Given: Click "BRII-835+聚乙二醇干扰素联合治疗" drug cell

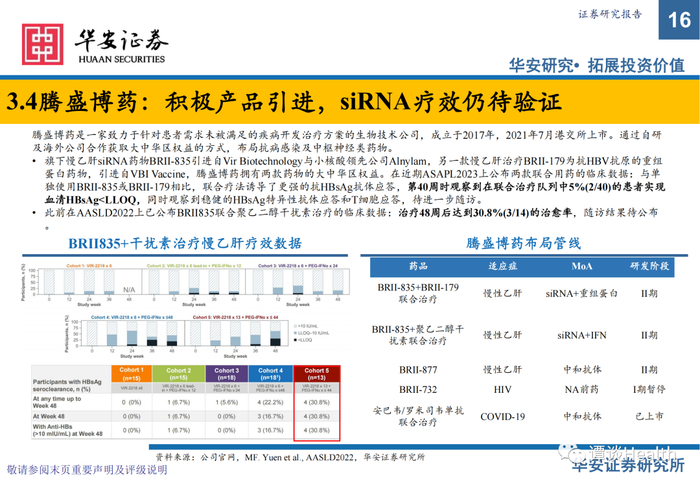Looking at the screenshot, I should (x=418, y=335).
